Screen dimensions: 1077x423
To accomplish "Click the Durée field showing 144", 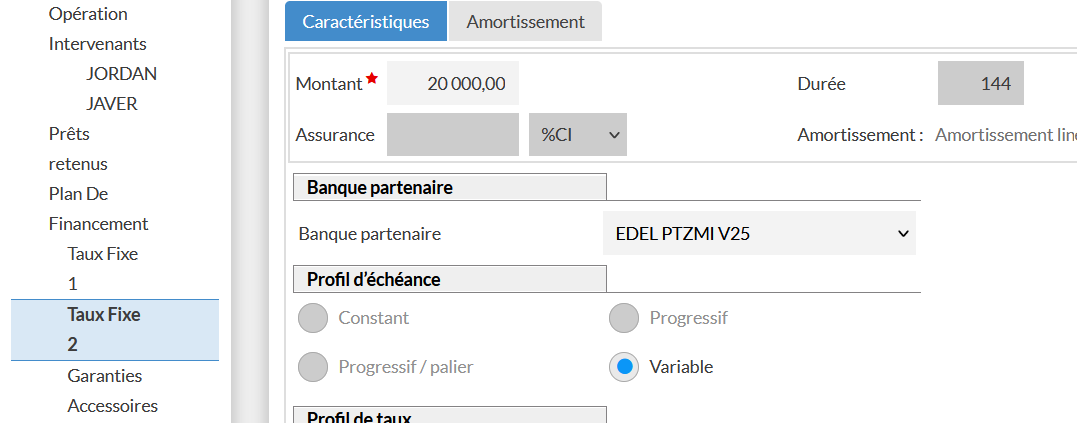I will coord(981,84).
